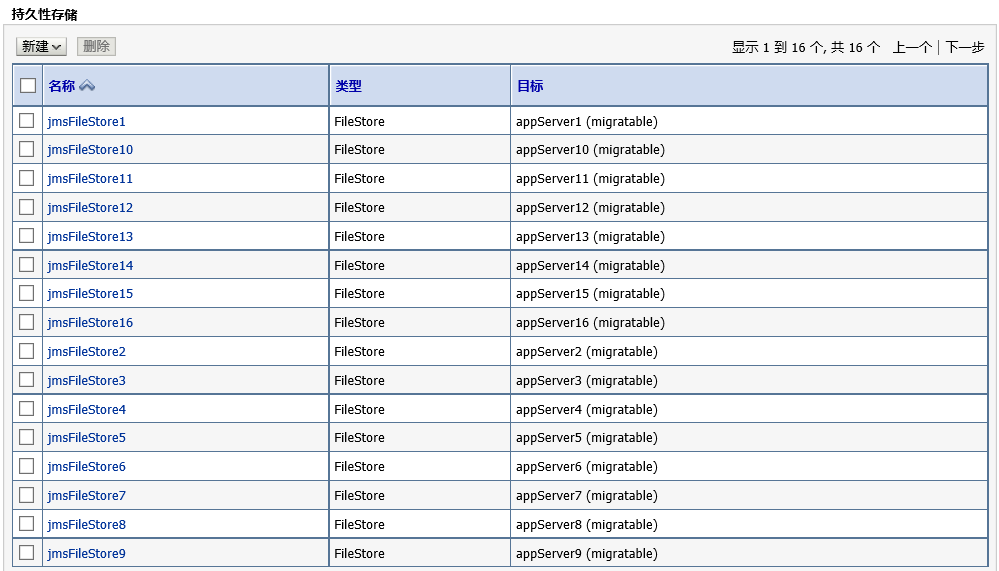Check the box for jmsFileStore16

point(27,322)
